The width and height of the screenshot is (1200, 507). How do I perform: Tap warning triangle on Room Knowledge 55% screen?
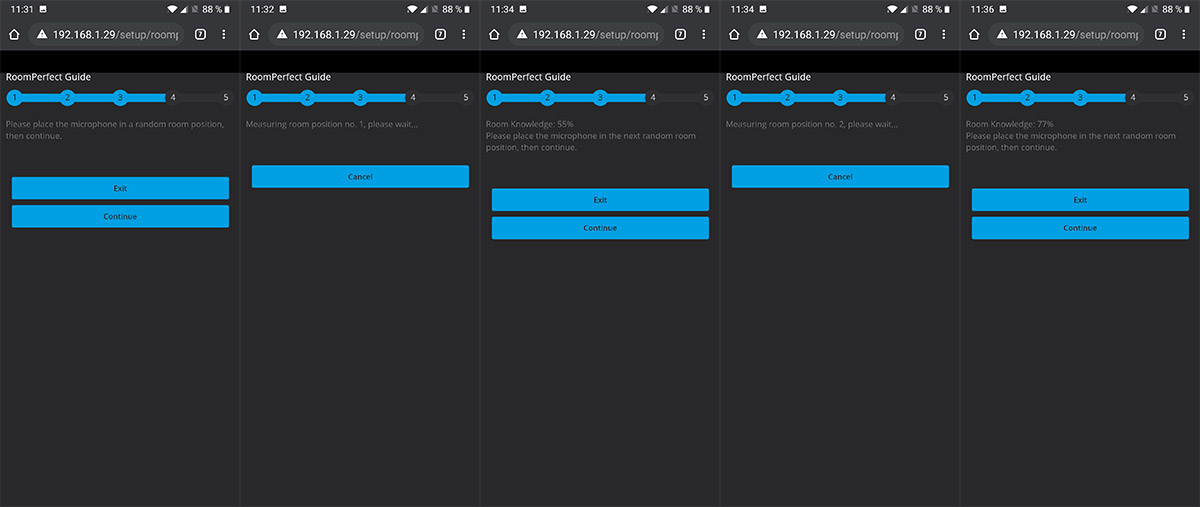[x=522, y=34]
